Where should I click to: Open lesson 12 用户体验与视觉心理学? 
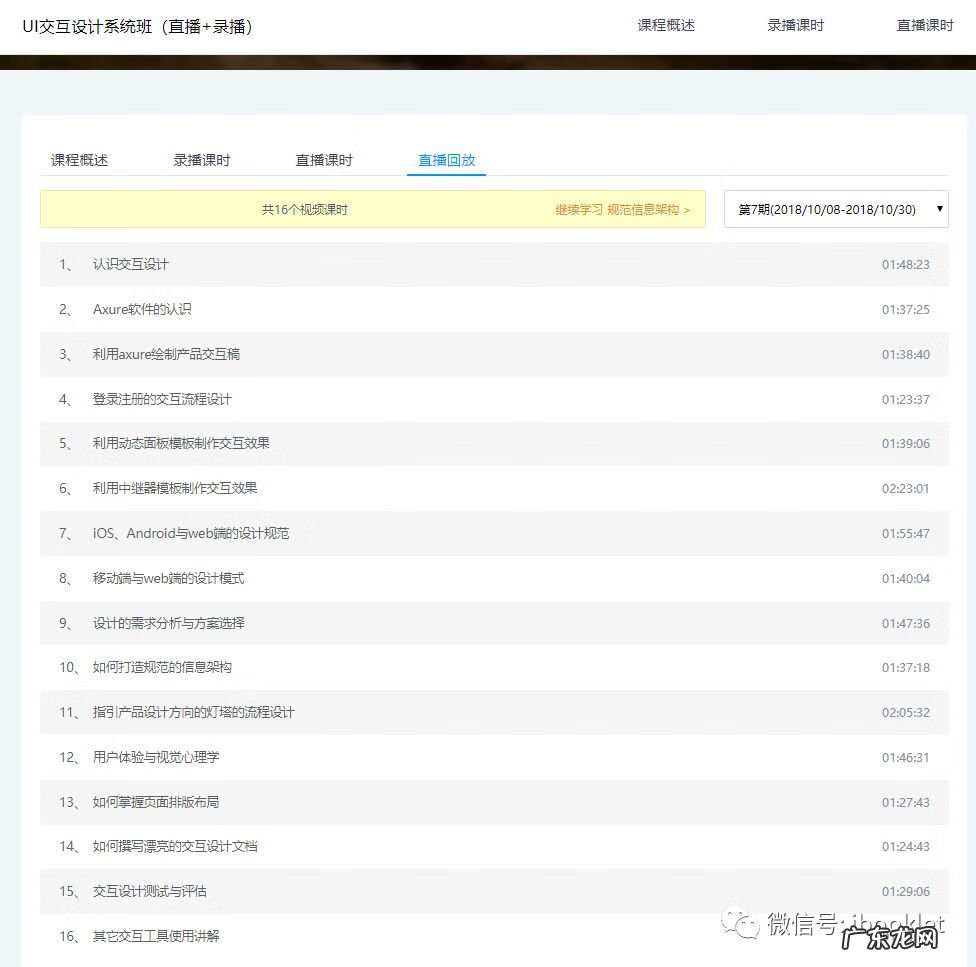494,757
